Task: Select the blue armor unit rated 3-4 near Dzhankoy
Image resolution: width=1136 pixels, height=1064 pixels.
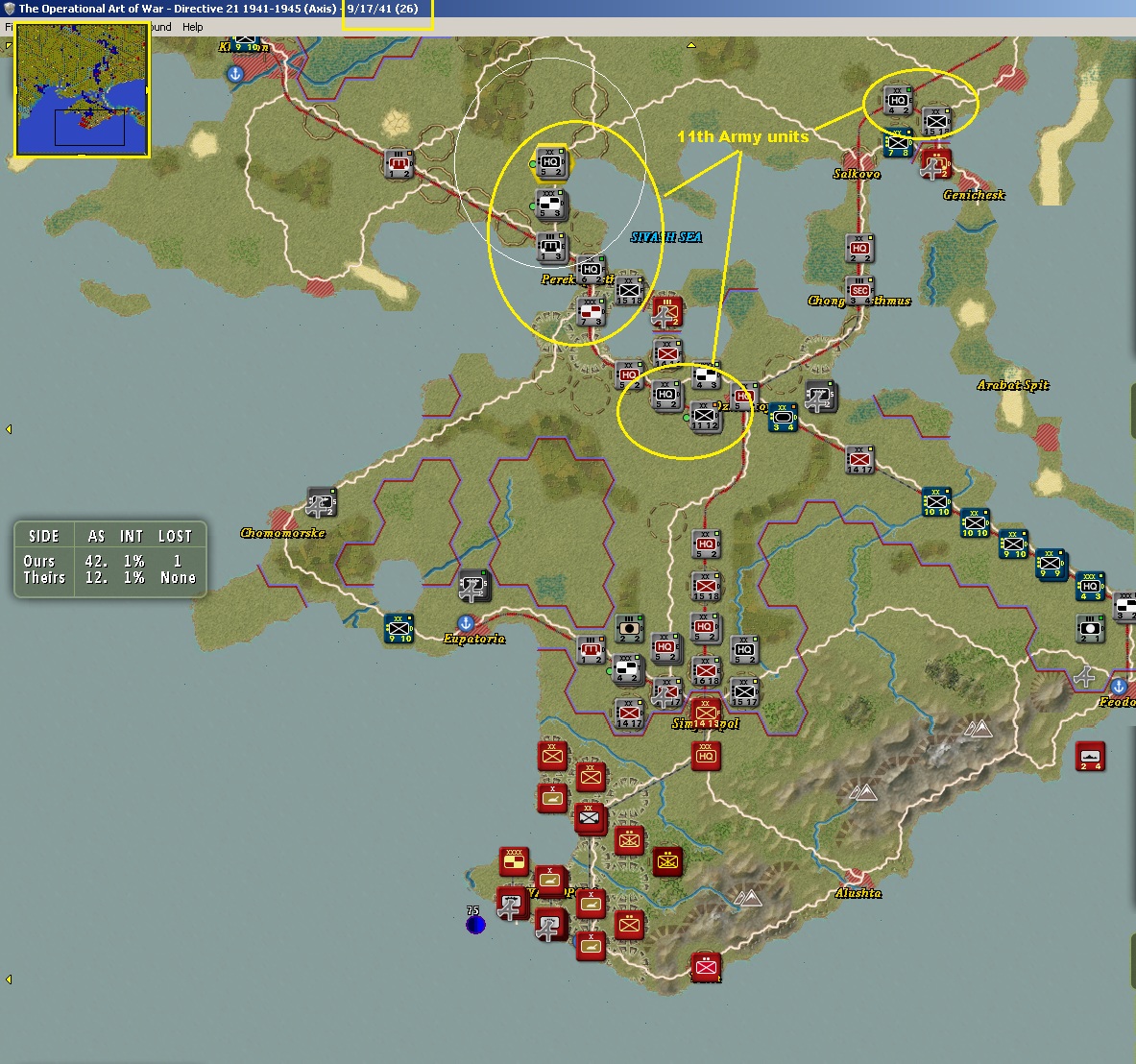Action: click(783, 418)
